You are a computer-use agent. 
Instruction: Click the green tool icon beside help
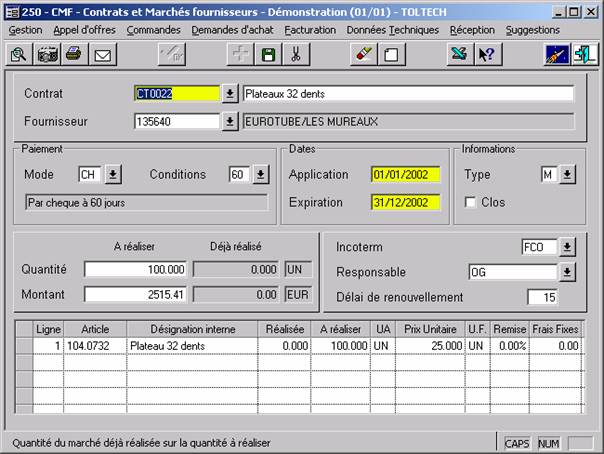pos(460,54)
